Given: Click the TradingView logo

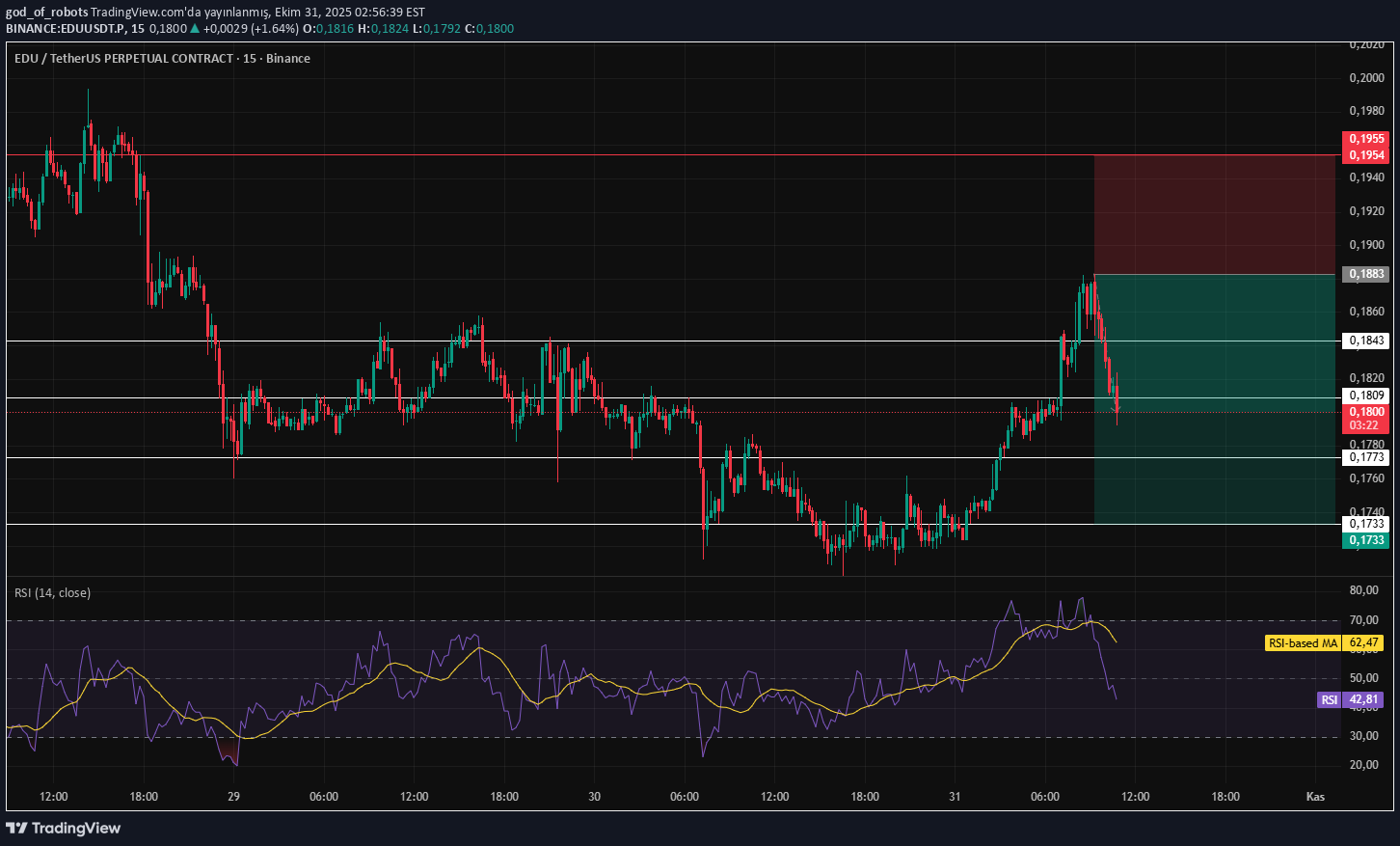Looking at the screenshot, I should click(x=64, y=828).
